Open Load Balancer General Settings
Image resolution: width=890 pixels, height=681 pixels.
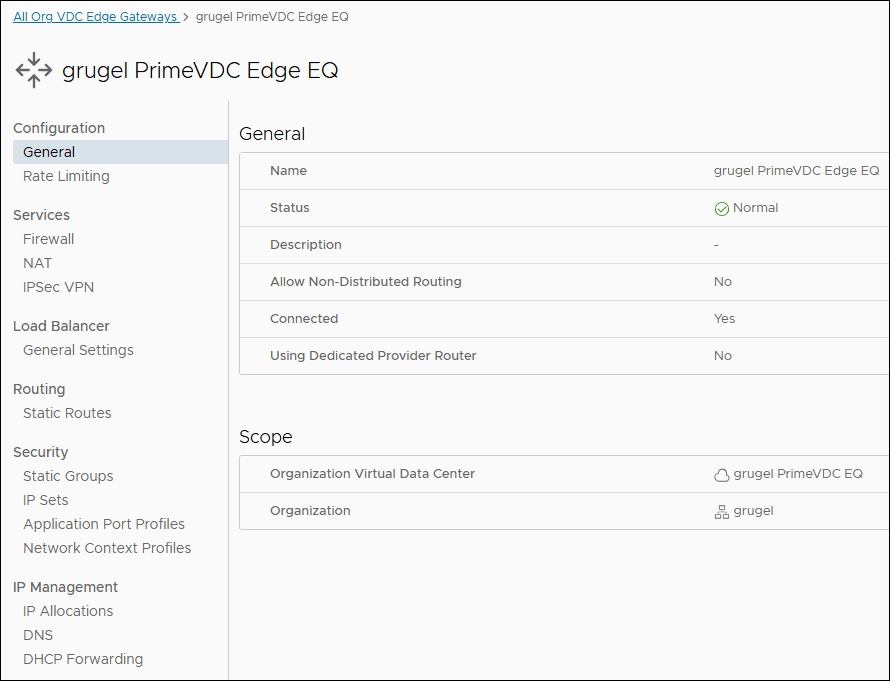click(x=78, y=350)
